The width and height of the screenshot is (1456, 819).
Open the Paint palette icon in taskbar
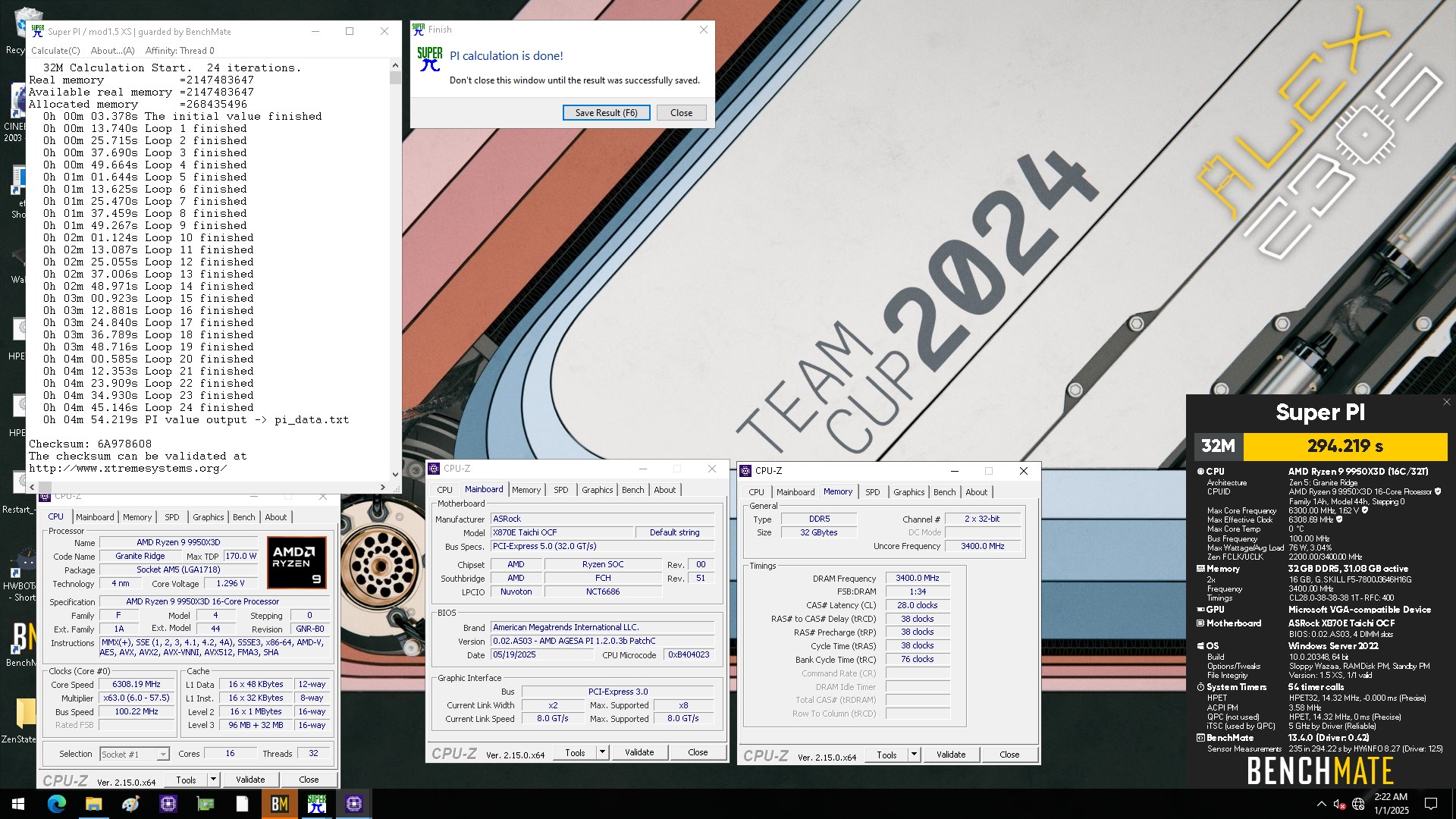tap(131, 804)
